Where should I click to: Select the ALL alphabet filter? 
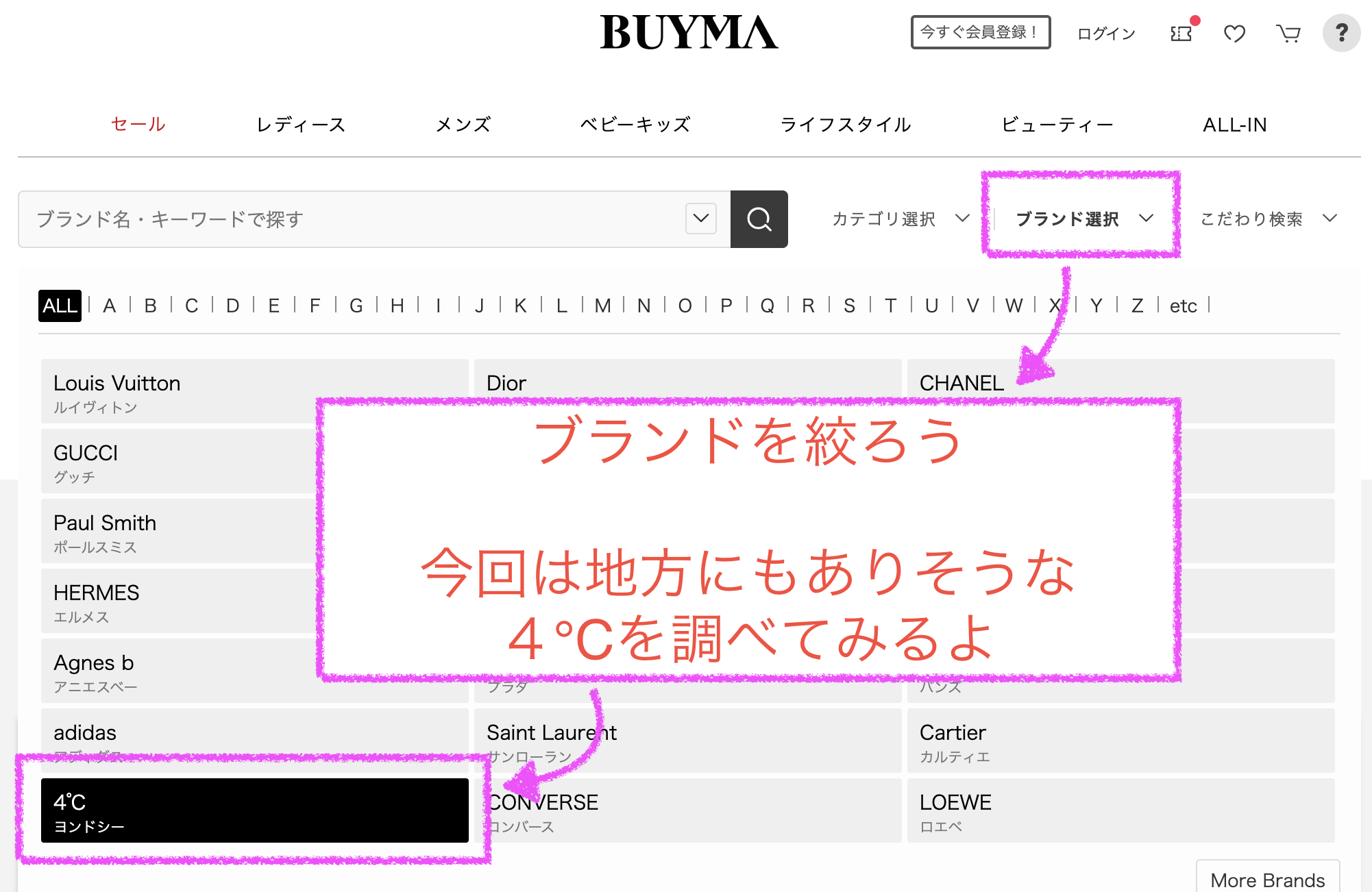[x=60, y=306]
